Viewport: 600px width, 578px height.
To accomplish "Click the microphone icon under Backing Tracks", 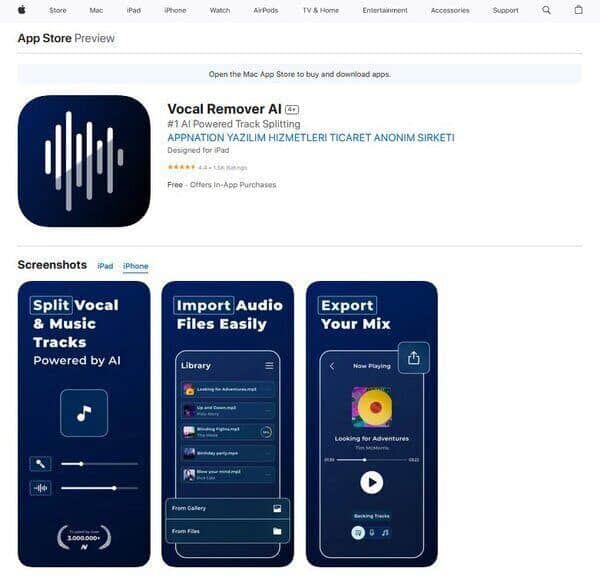I will point(372,532).
